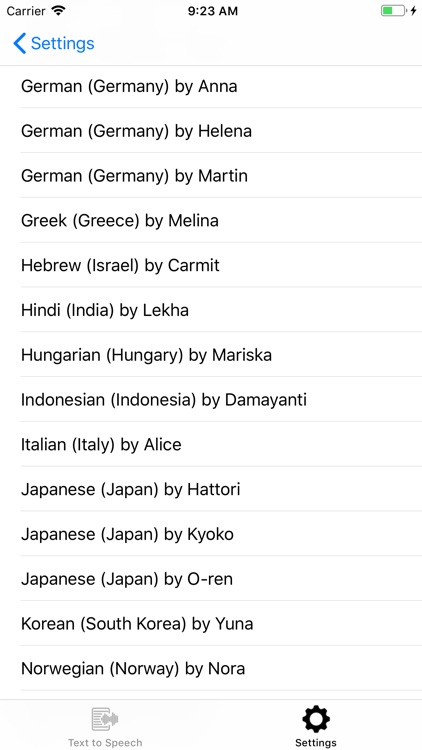Choose Hungarian (Hungary) by Mariska
Screen dimensions: 422x750
(x=211, y=355)
